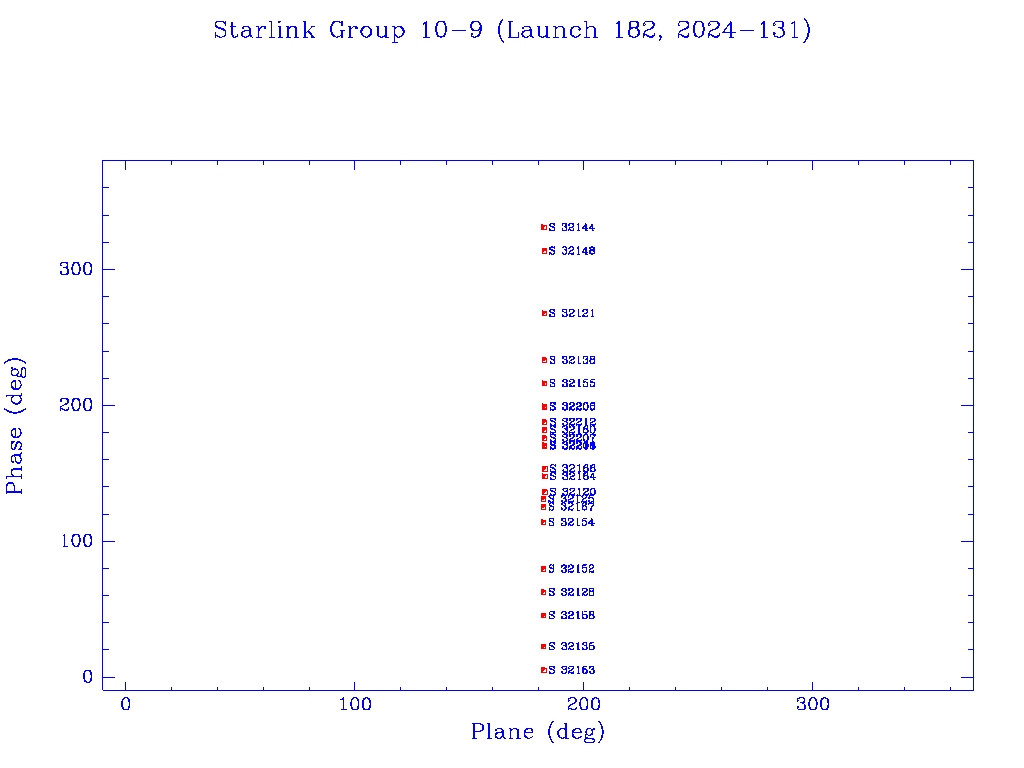Select the S 32206 satellite label

572,407
